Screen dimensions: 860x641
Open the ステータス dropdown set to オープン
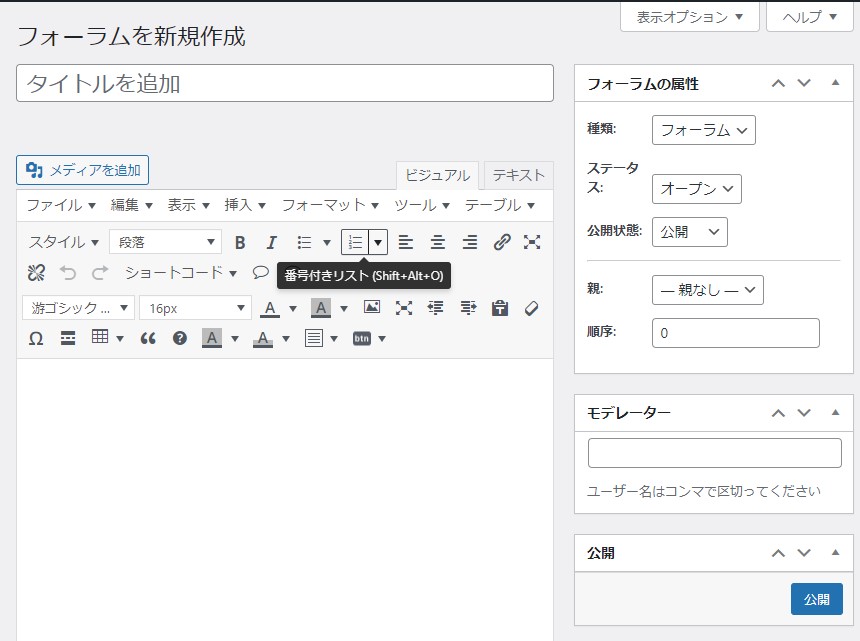tap(696, 189)
